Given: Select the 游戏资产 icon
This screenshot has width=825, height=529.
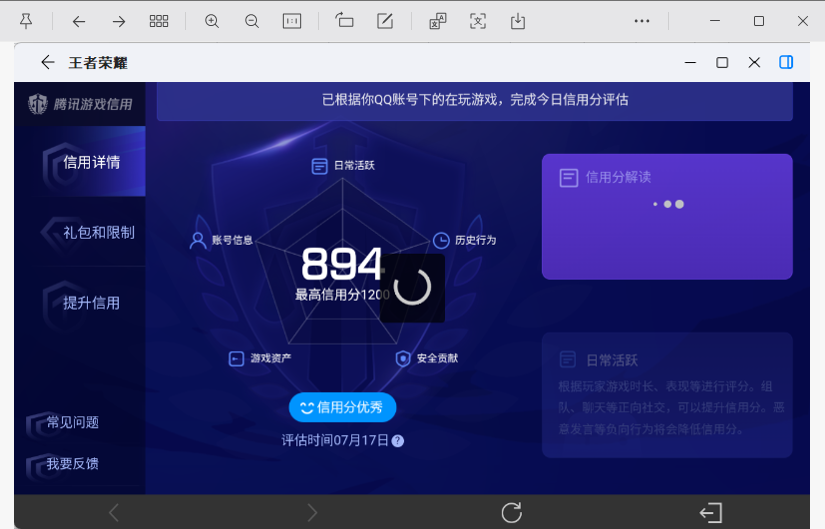Looking at the screenshot, I should pos(236,358).
